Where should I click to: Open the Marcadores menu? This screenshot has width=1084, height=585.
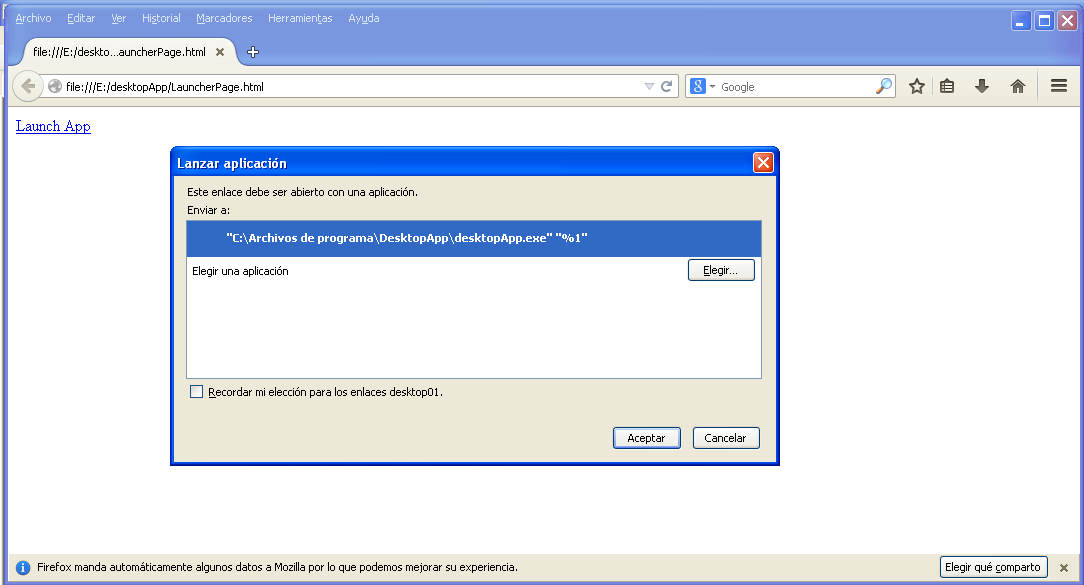224,18
